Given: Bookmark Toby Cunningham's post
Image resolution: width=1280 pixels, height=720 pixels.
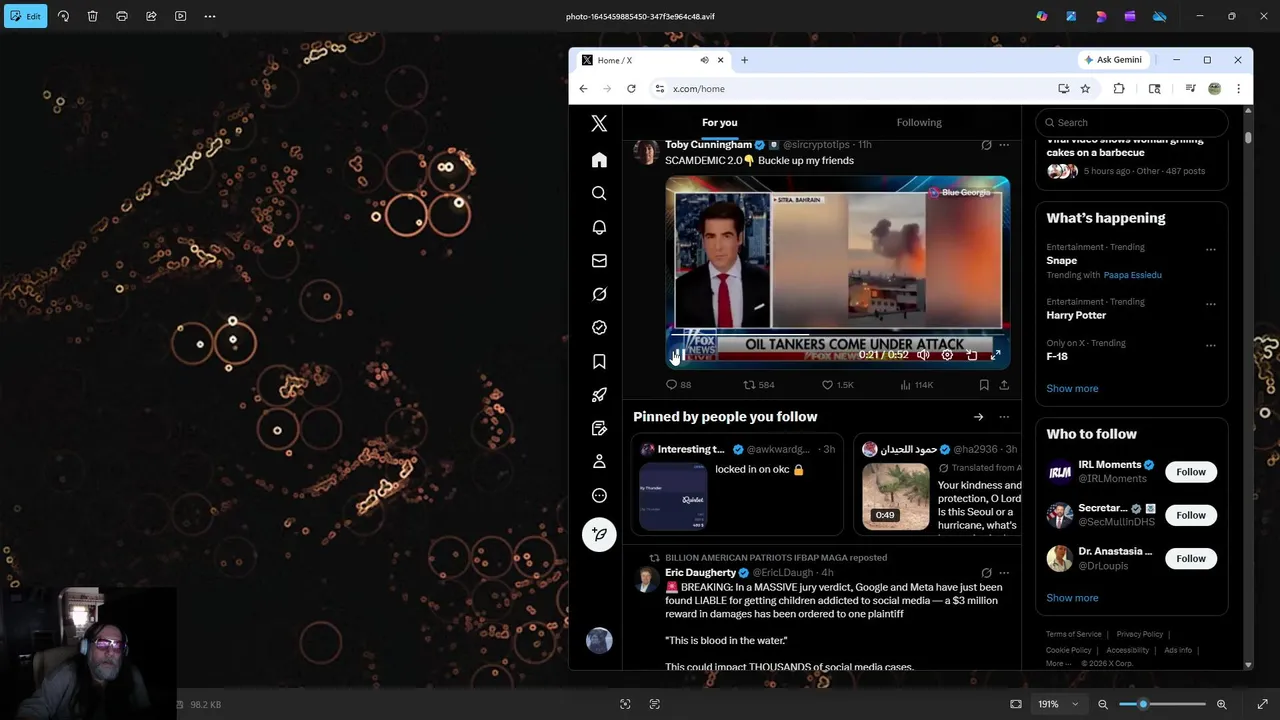Looking at the screenshot, I should point(984,385).
